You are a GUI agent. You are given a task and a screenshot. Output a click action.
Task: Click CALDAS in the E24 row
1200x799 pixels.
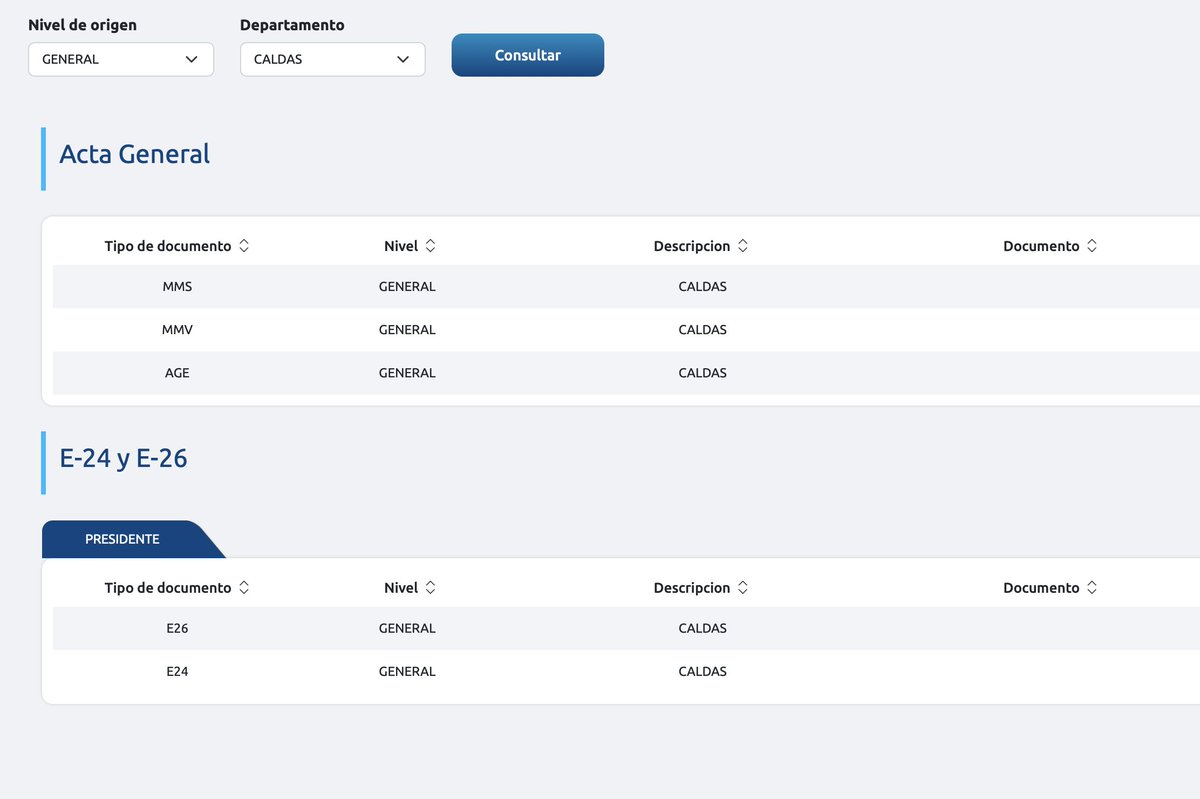click(702, 672)
